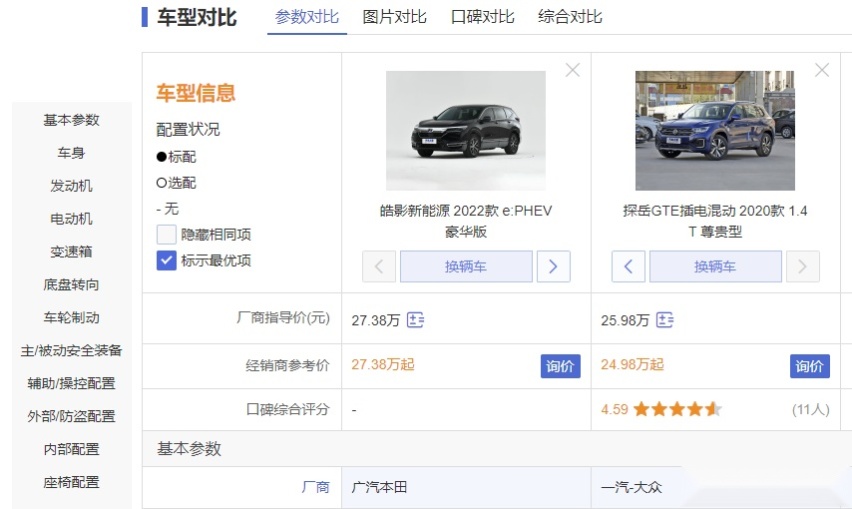Jump to 主/被动安全装备 in sidebar
Image resolution: width=852 pixels, height=509 pixels.
click(71, 350)
